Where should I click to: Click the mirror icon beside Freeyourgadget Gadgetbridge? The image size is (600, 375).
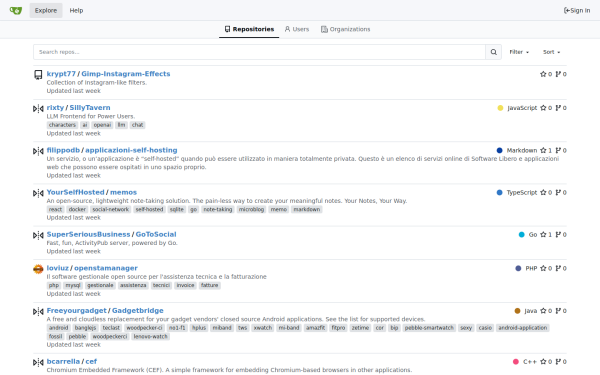coord(38,311)
